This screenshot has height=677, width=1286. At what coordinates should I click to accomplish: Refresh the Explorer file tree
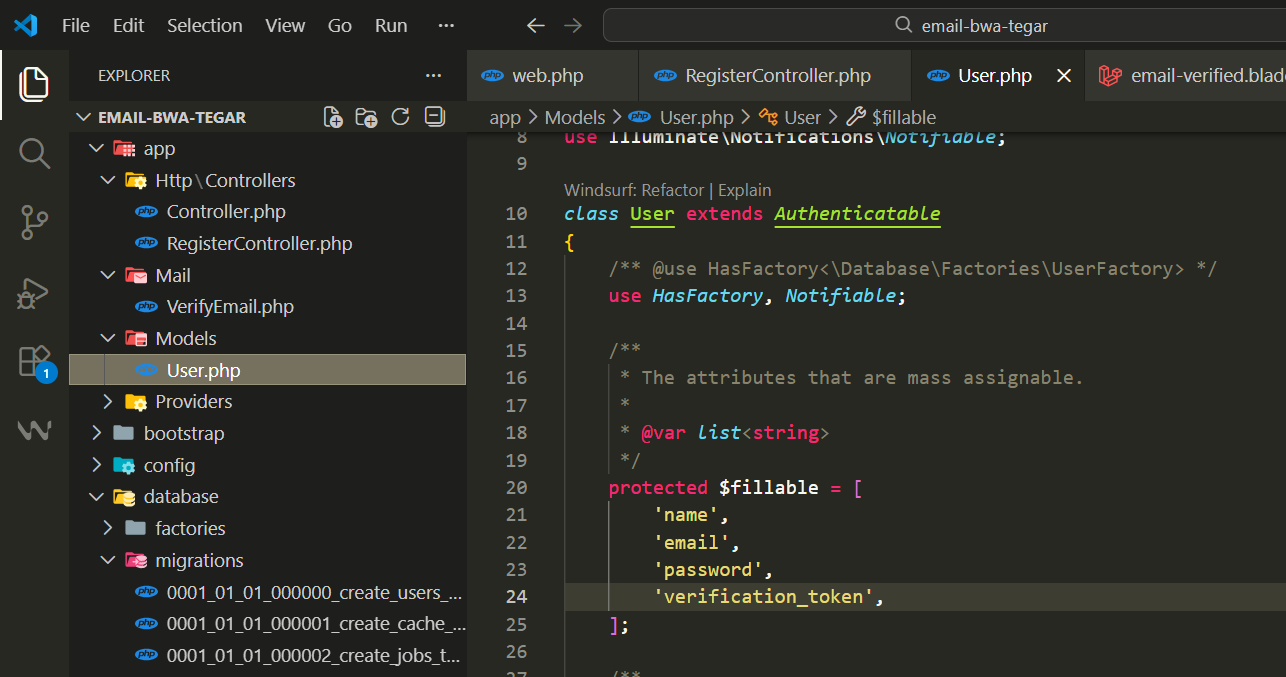(x=401, y=117)
